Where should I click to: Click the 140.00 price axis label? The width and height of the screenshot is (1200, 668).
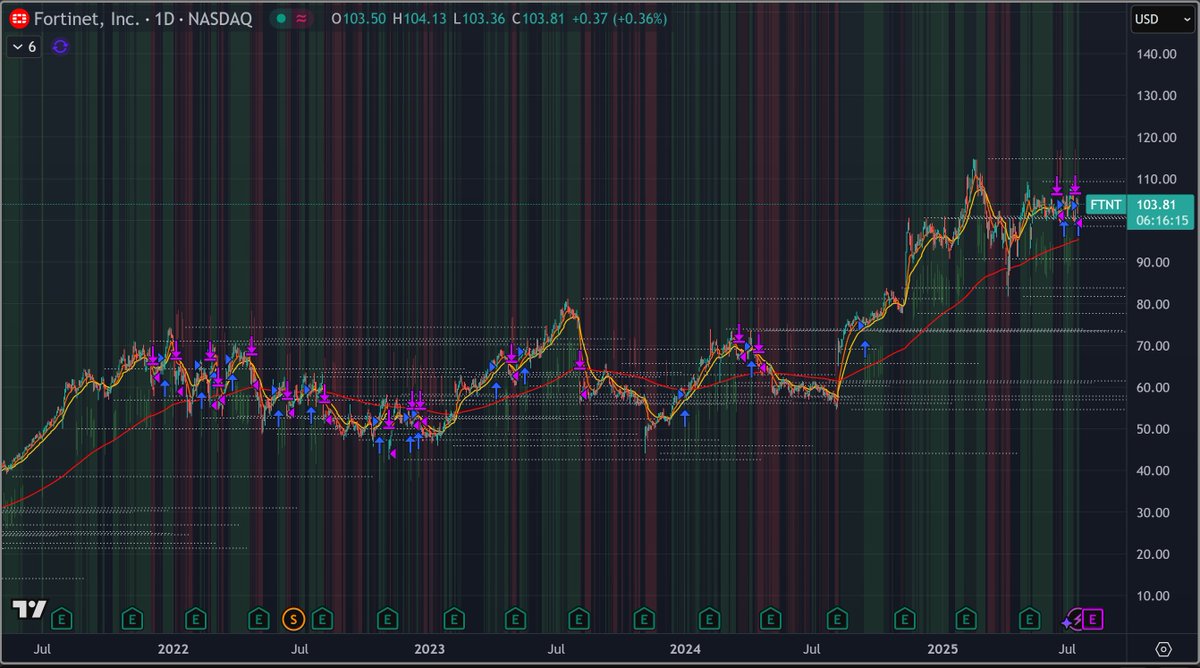point(1155,54)
